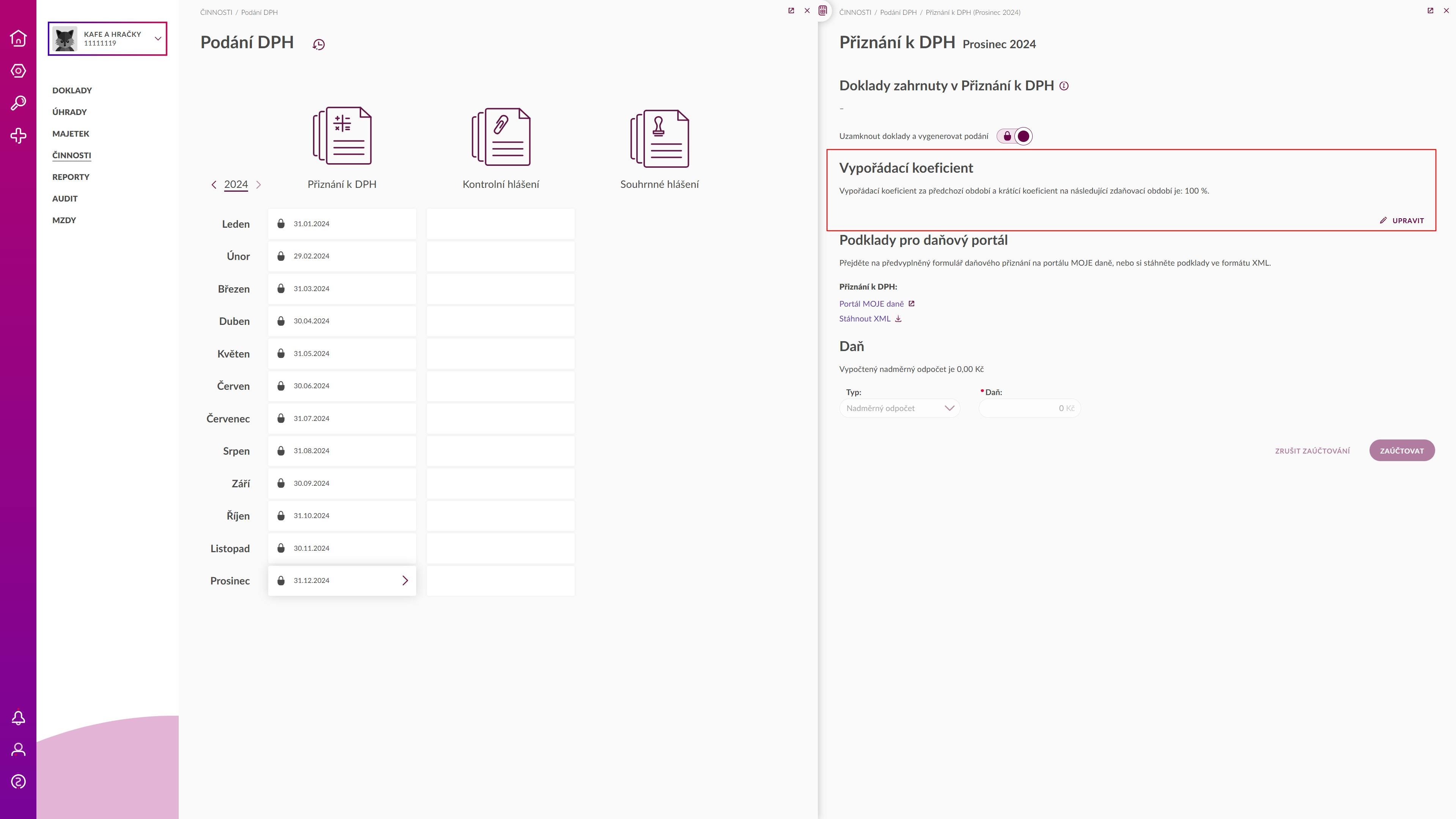This screenshot has height=819, width=1456.
Task: Open the Květen 31.05.2024 VAT return row
Action: pyautogui.click(x=342, y=353)
